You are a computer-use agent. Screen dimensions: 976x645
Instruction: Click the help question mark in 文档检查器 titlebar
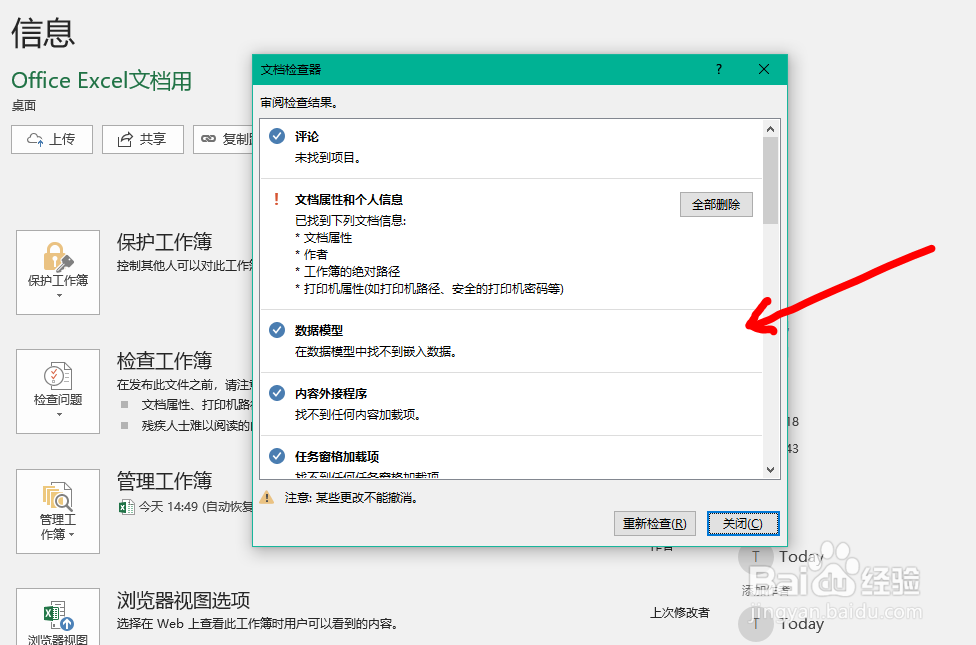pos(718,69)
